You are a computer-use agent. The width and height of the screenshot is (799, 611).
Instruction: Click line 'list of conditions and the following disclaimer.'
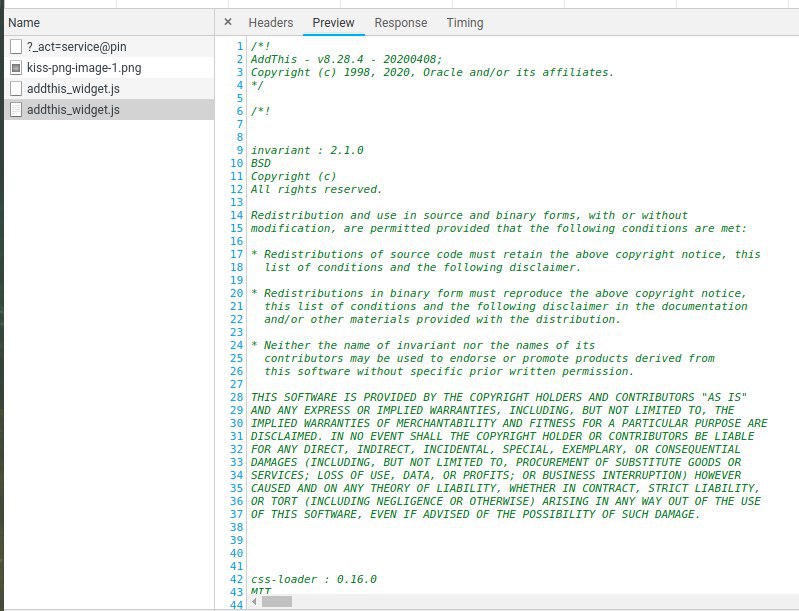pyautogui.click(x=422, y=267)
